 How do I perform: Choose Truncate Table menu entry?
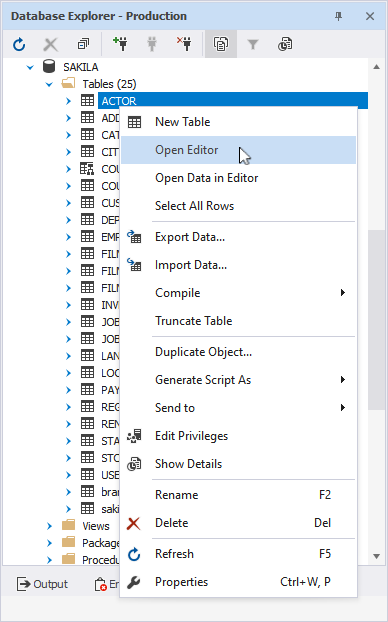click(238, 321)
